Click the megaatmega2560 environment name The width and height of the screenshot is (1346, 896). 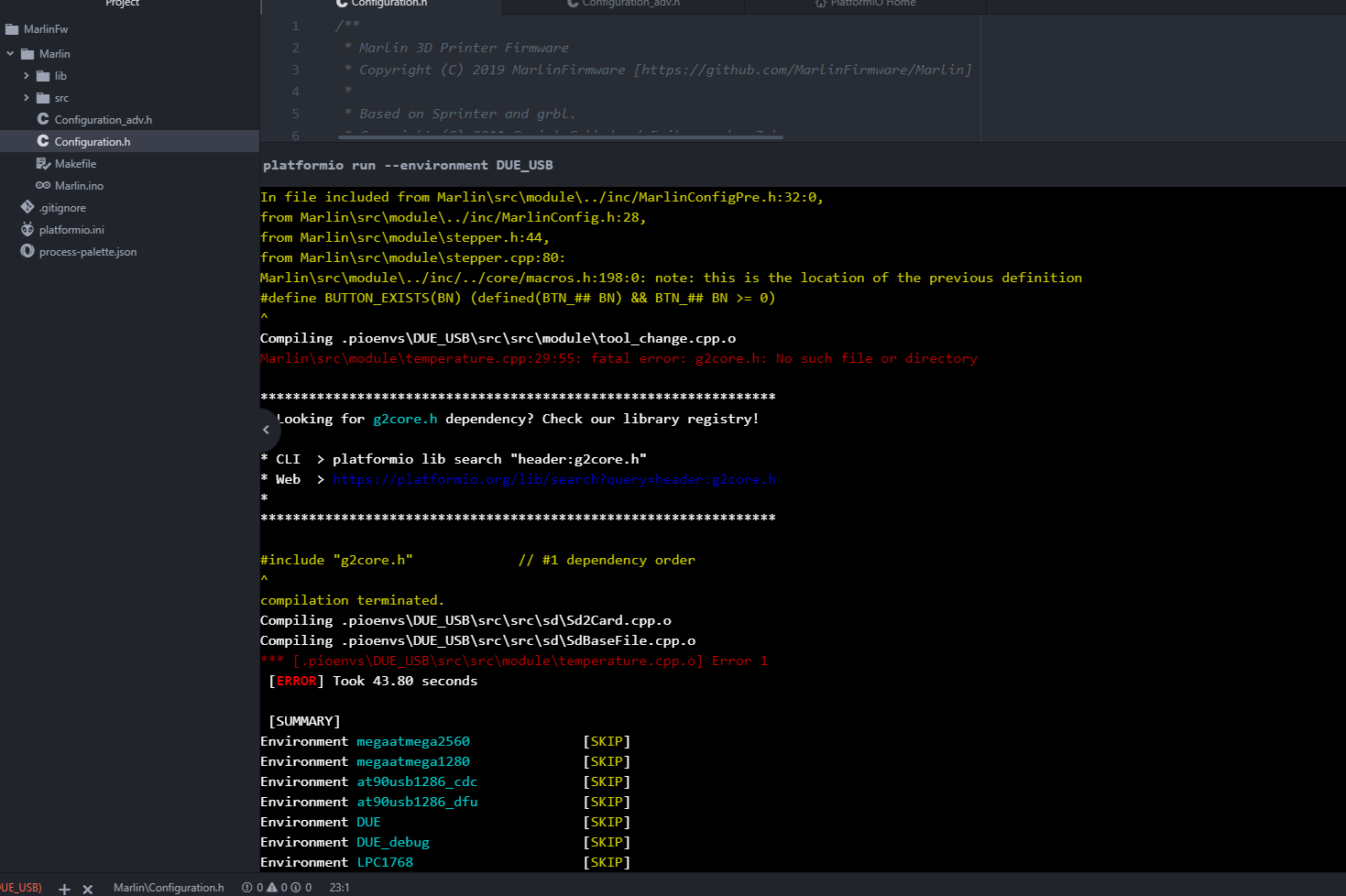[x=413, y=741]
